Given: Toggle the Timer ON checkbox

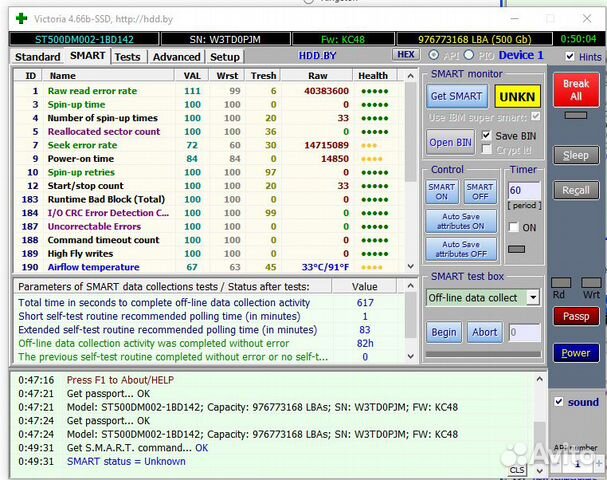Looking at the screenshot, I should pyautogui.click(x=513, y=227).
